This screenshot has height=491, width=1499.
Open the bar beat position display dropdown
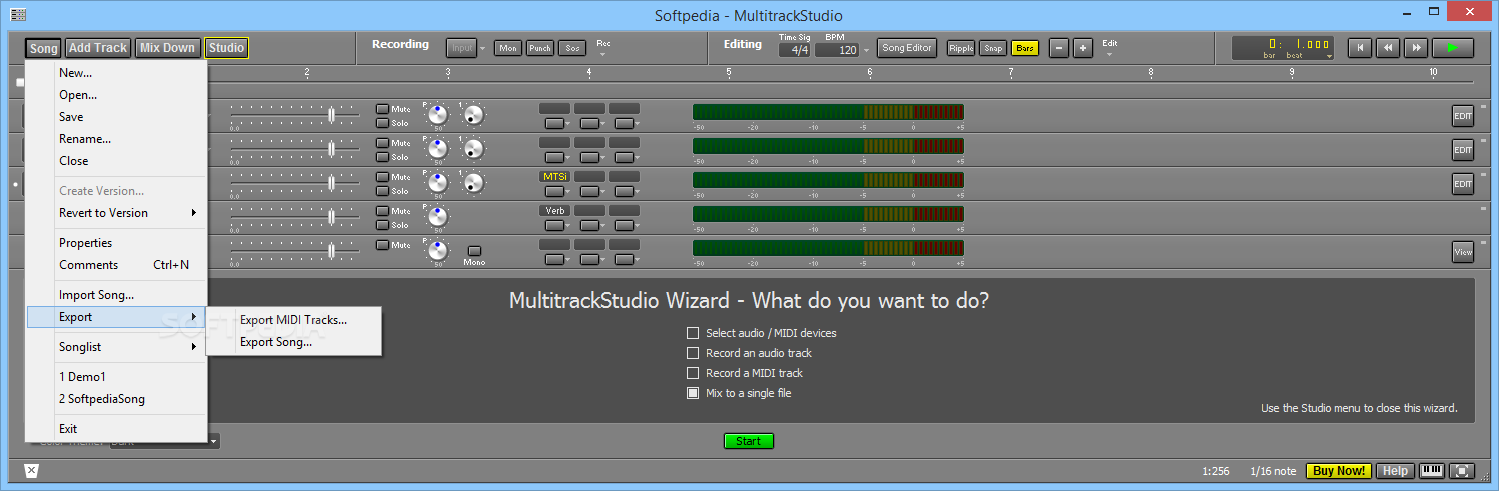pos(1330,57)
